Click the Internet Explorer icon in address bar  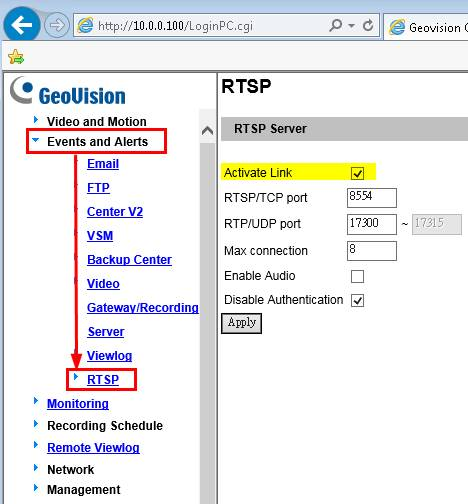coord(85,25)
